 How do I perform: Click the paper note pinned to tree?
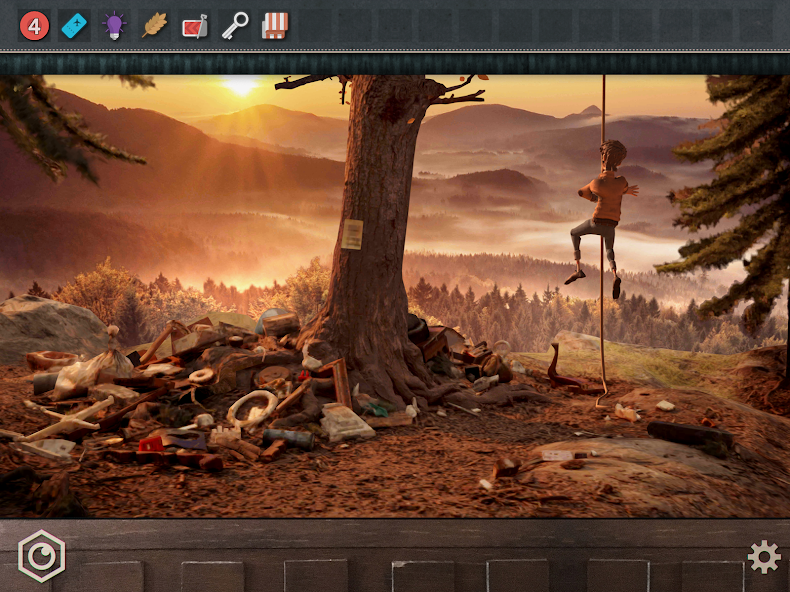(352, 234)
